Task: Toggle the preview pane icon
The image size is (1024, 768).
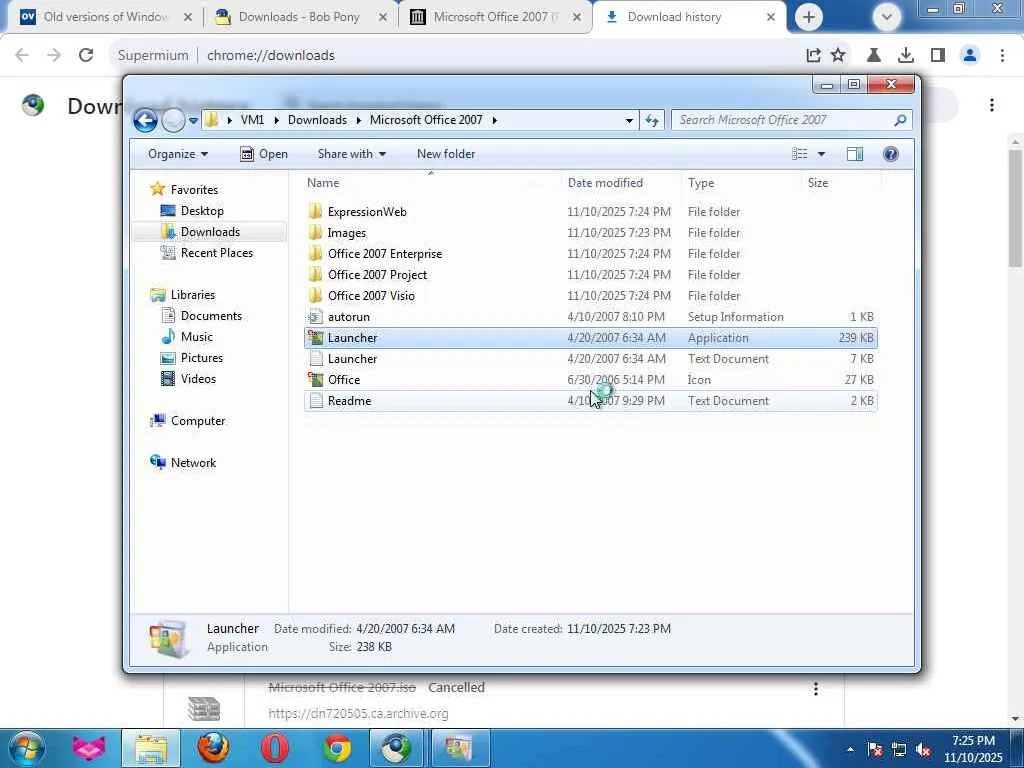Action: click(x=855, y=154)
